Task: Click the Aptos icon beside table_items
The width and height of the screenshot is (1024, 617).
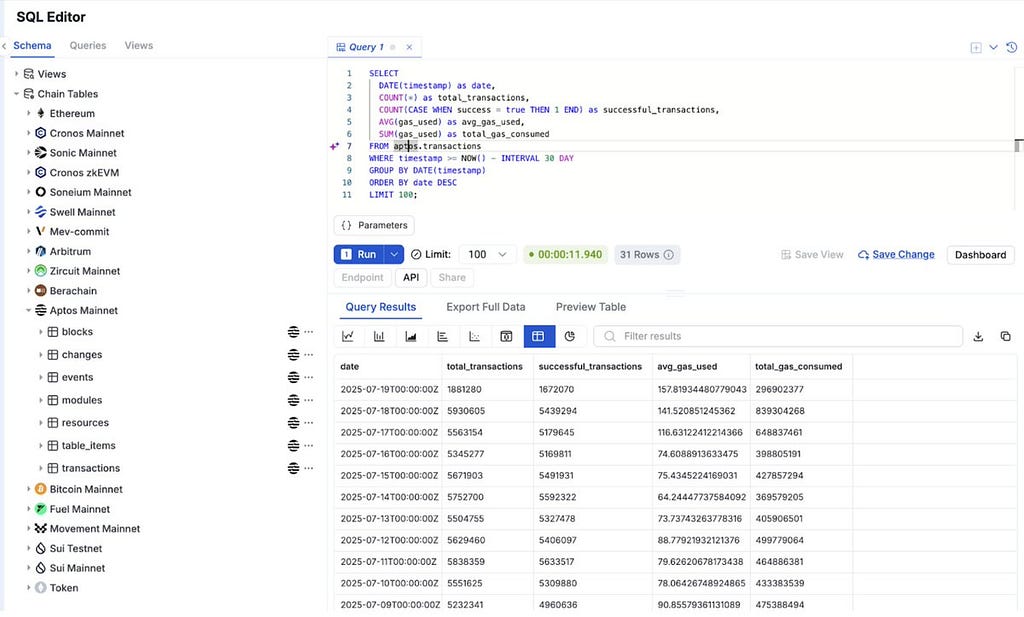Action: [293, 445]
